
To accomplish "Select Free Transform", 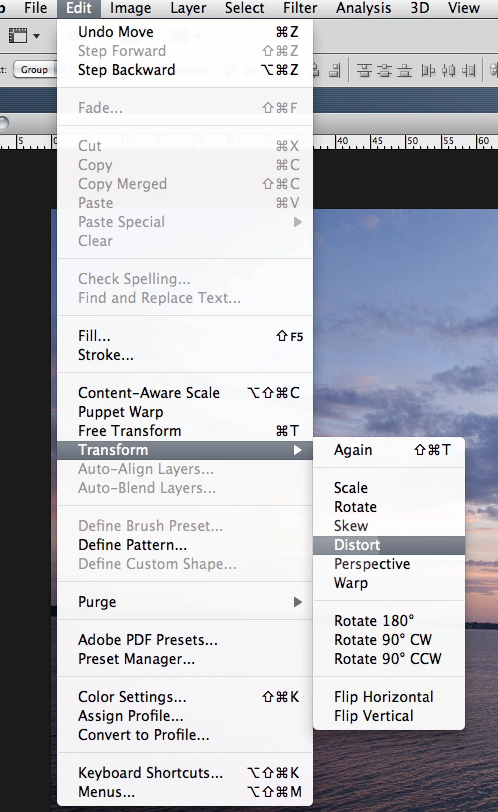I will (x=185, y=431).
